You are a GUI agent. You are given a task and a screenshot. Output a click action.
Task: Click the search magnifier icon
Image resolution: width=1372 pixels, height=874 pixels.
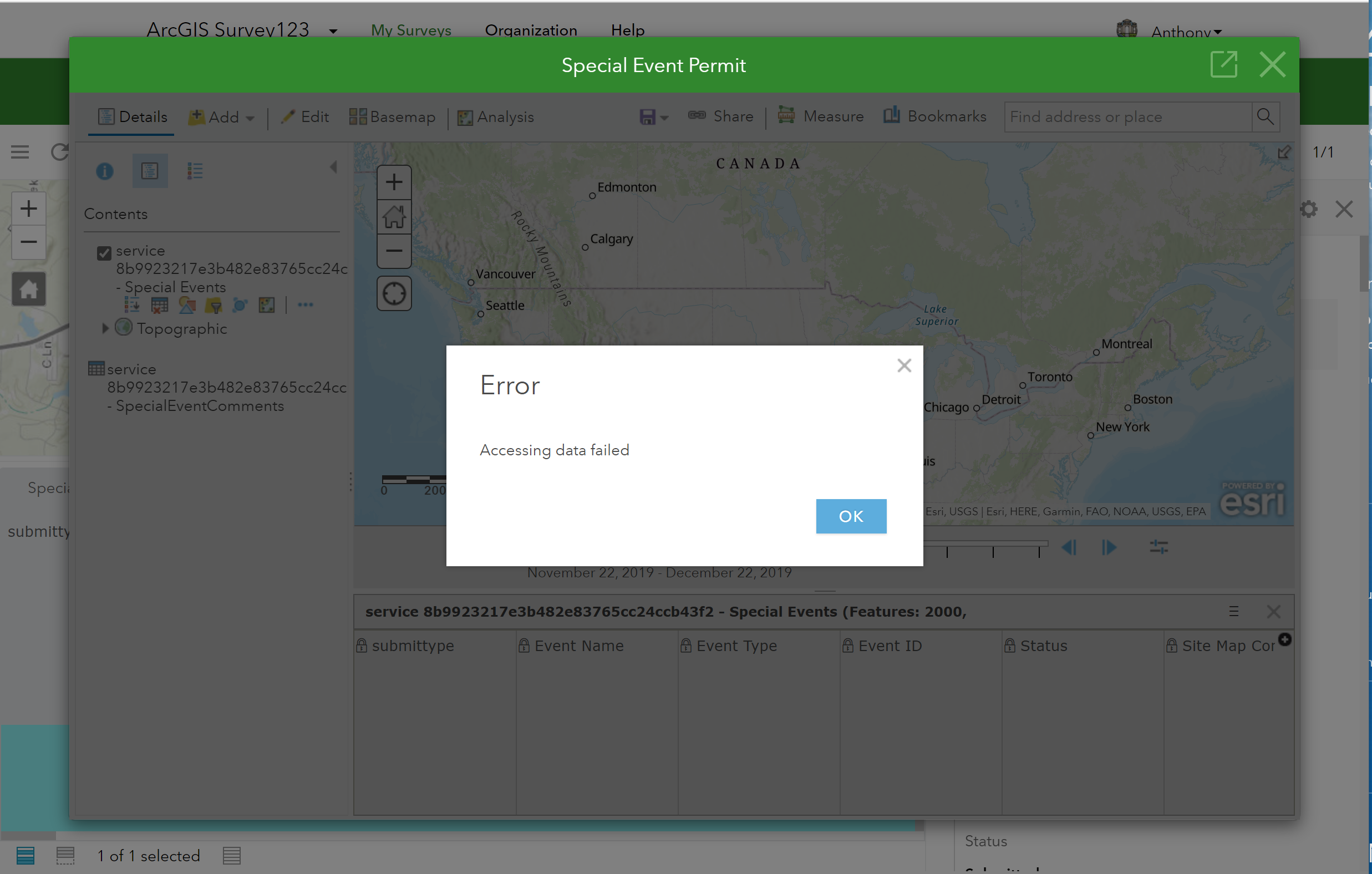(x=1266, y=117)
